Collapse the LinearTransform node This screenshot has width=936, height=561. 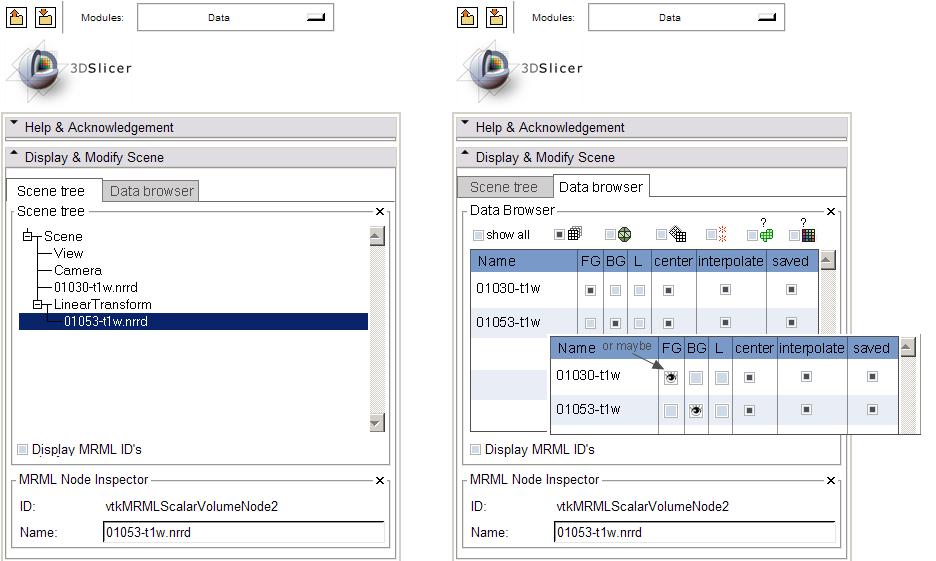coord(38,304)
